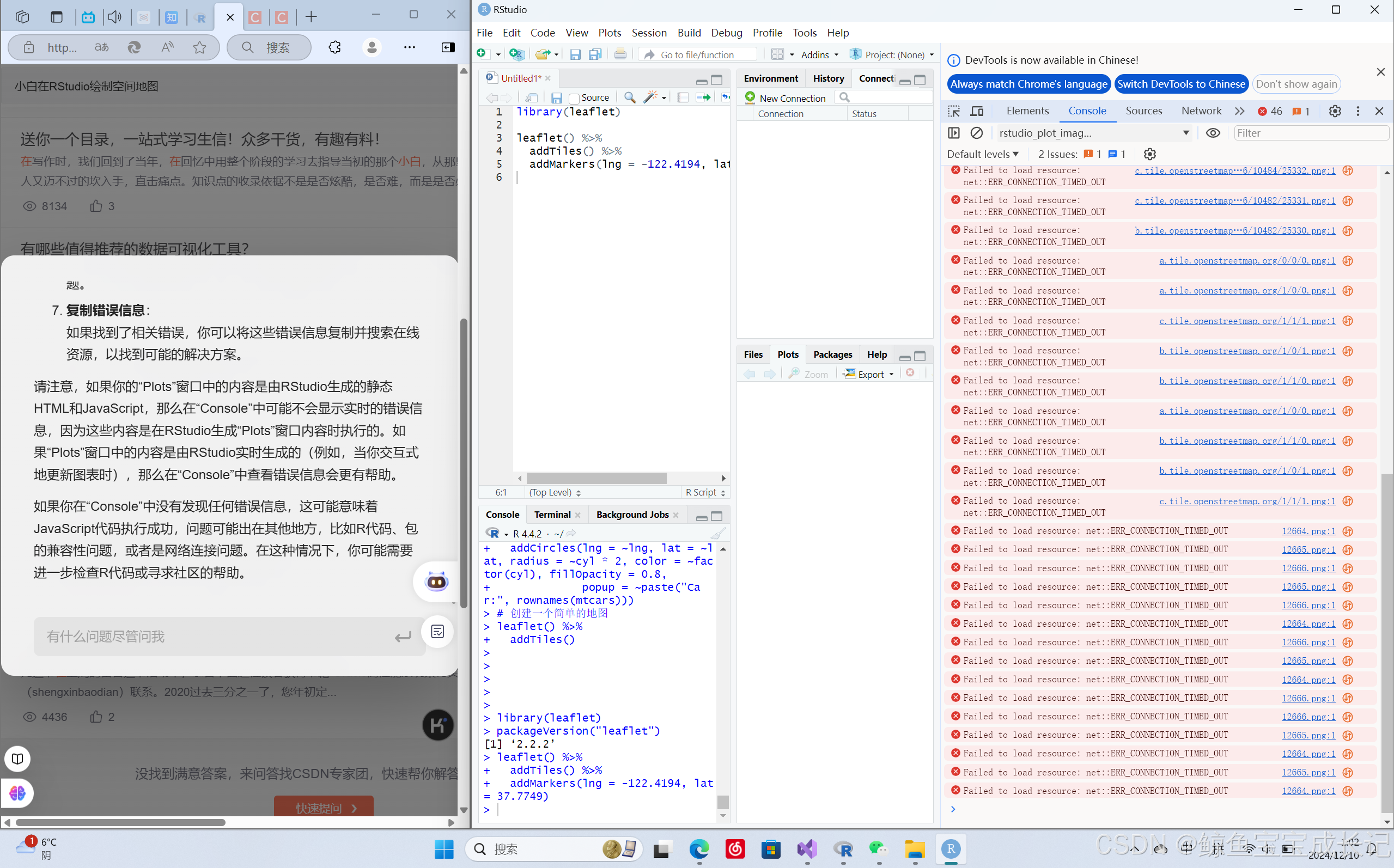Toggle the live expression eye icon

click(x=1213, y=133)
